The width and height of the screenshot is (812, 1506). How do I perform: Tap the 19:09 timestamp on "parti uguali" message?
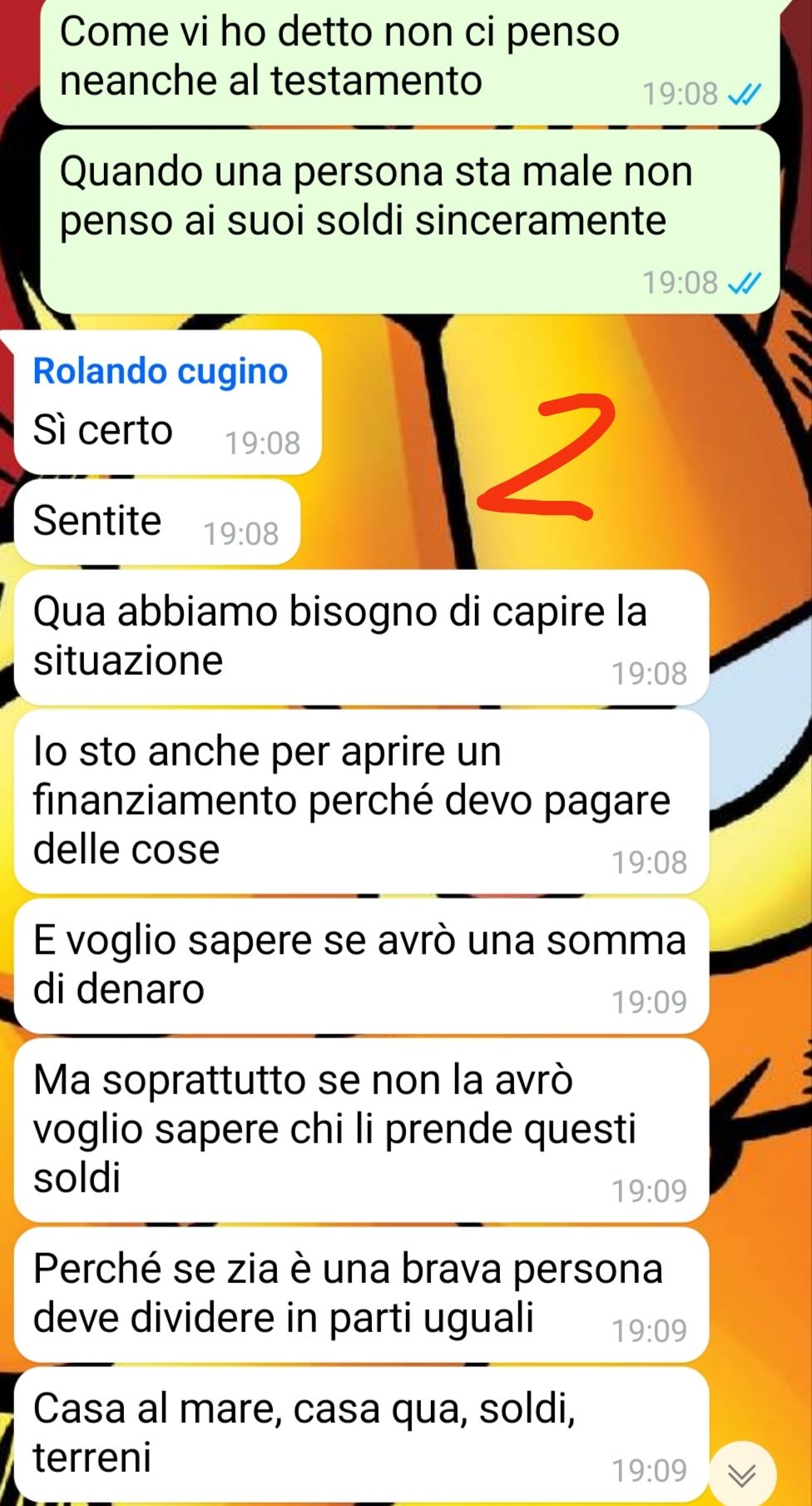tap(650, 1330)
